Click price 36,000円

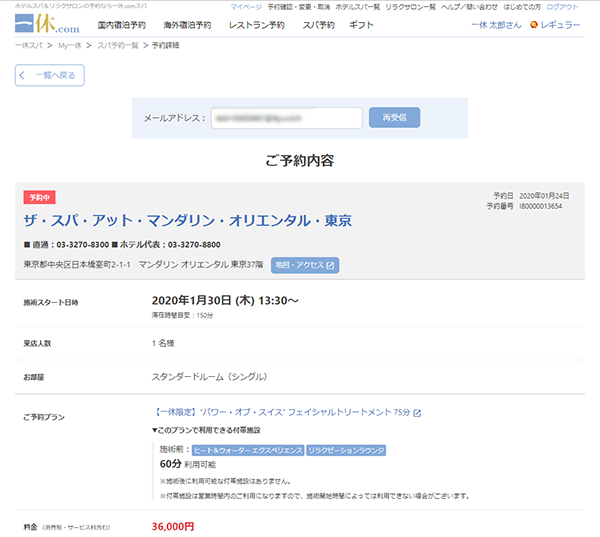173,527
